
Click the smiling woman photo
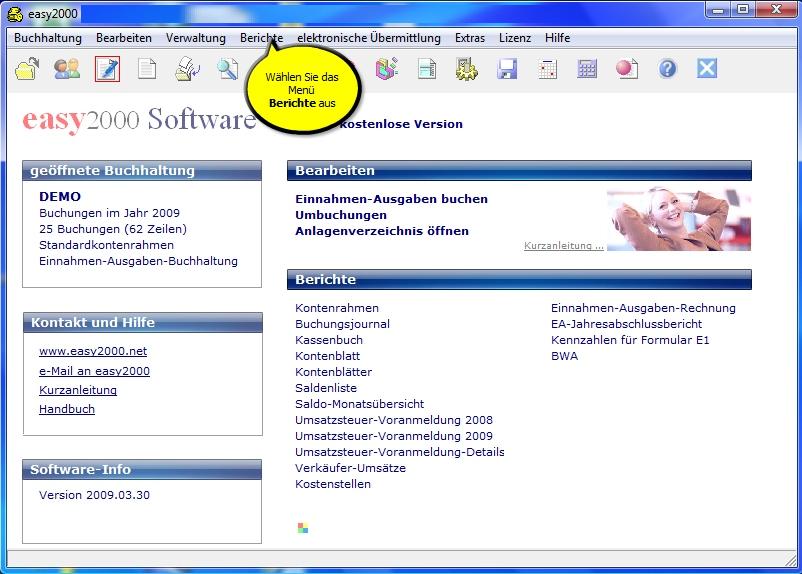pyautogui.click(x=679, y=219)
